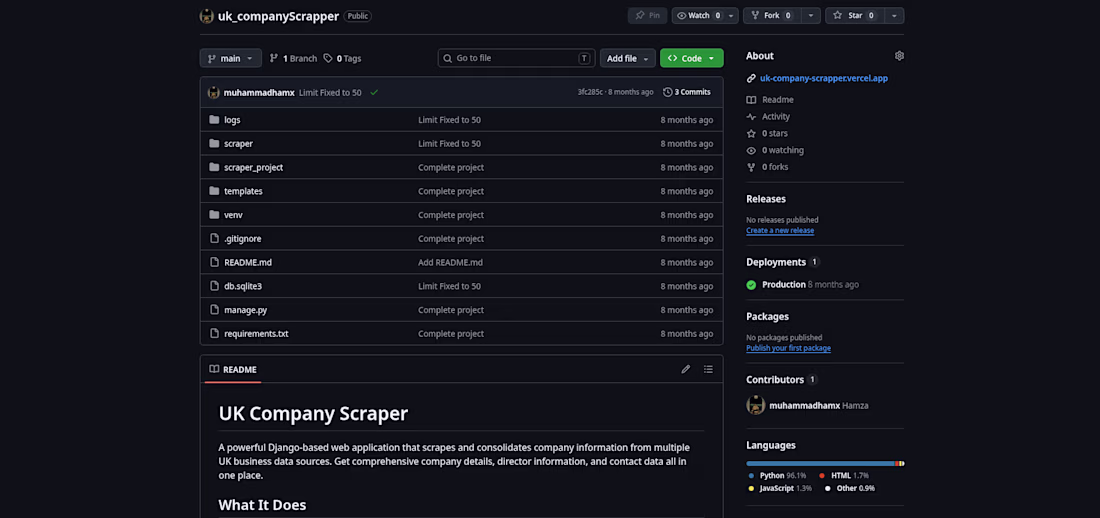Click Create a new release link
The image size is (1100, 518).
pyautogui.click(x=780, y=230)
